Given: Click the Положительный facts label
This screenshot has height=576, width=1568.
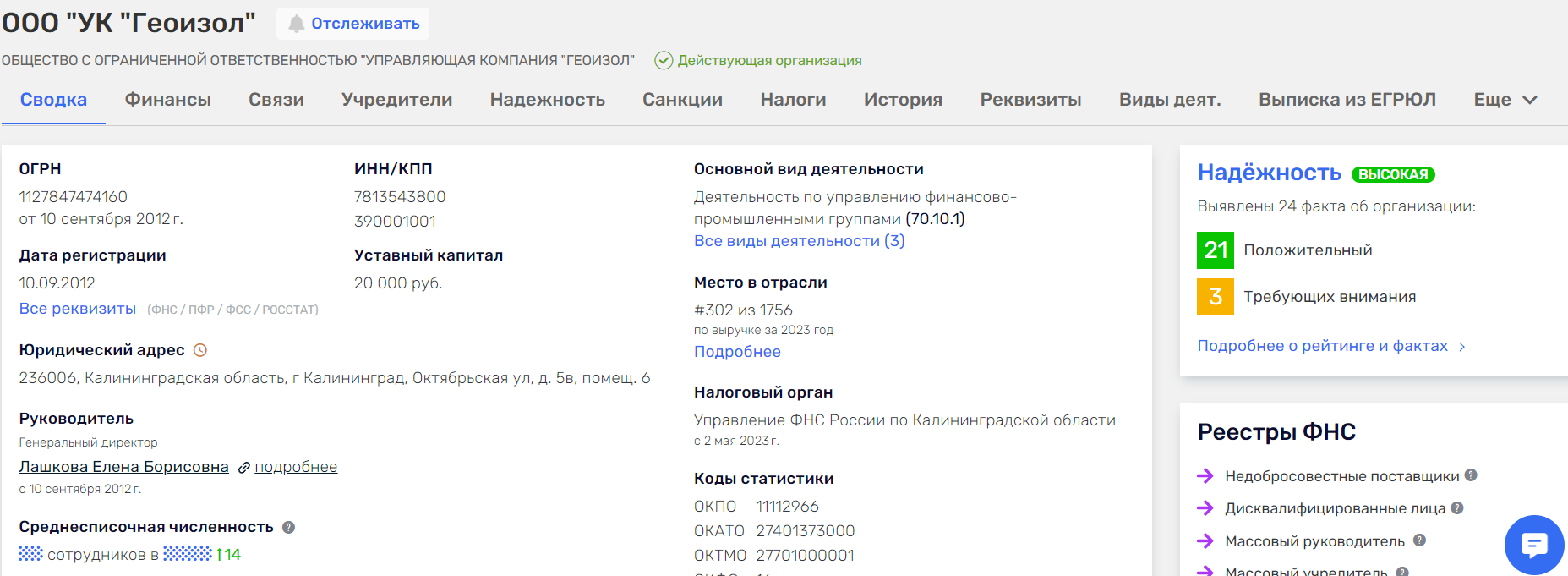Looking at the screenshot, I should click(x=1308, y=250).
